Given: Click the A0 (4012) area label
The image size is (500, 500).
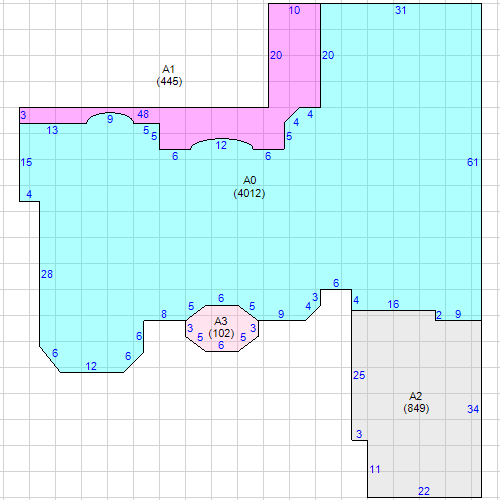Looking at the screenshot, I should click(x=249, y=187).
